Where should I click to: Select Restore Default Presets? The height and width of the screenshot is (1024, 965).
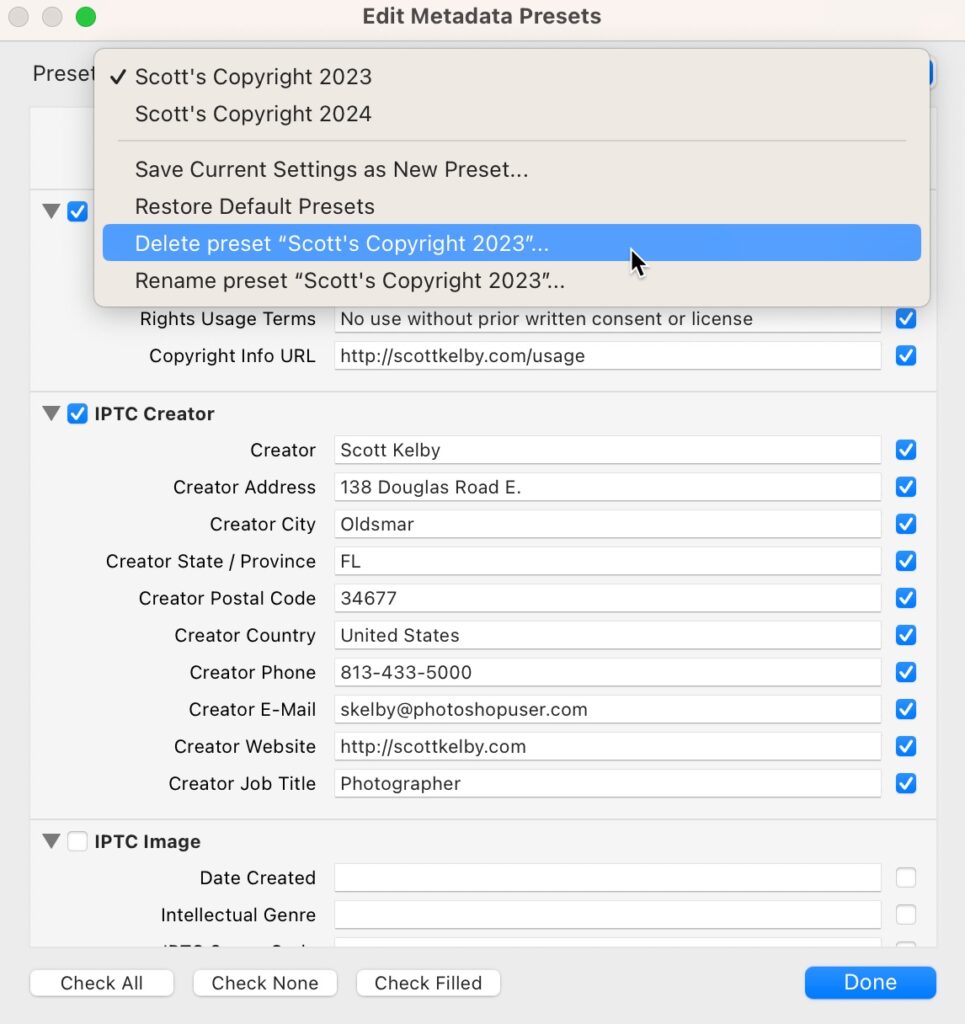511,206
